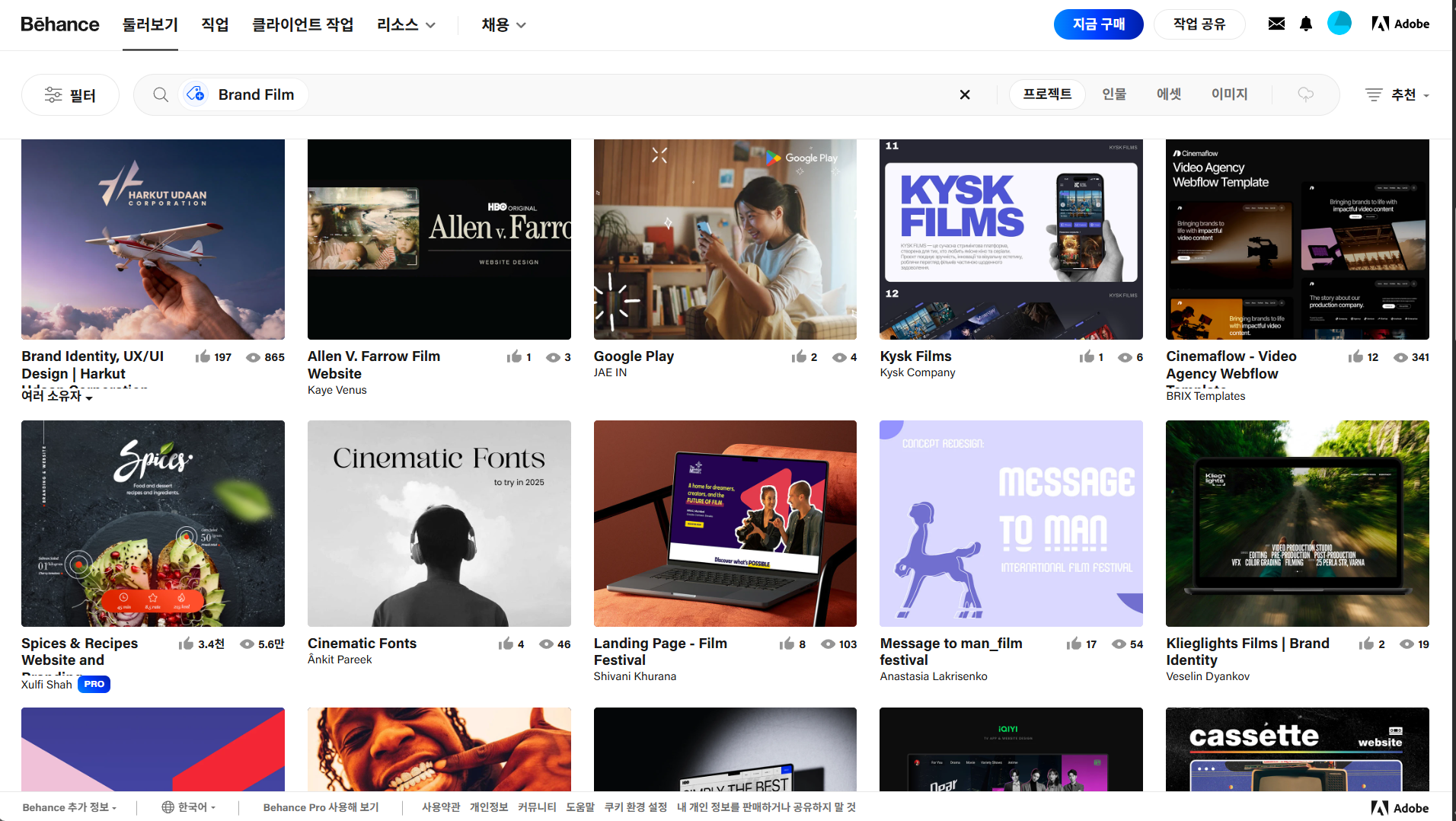The height and width of the screenshot is (821, 1456).
Task: Click the Behance Pro 사용해 보기 link
Action: tap(321, 807)
